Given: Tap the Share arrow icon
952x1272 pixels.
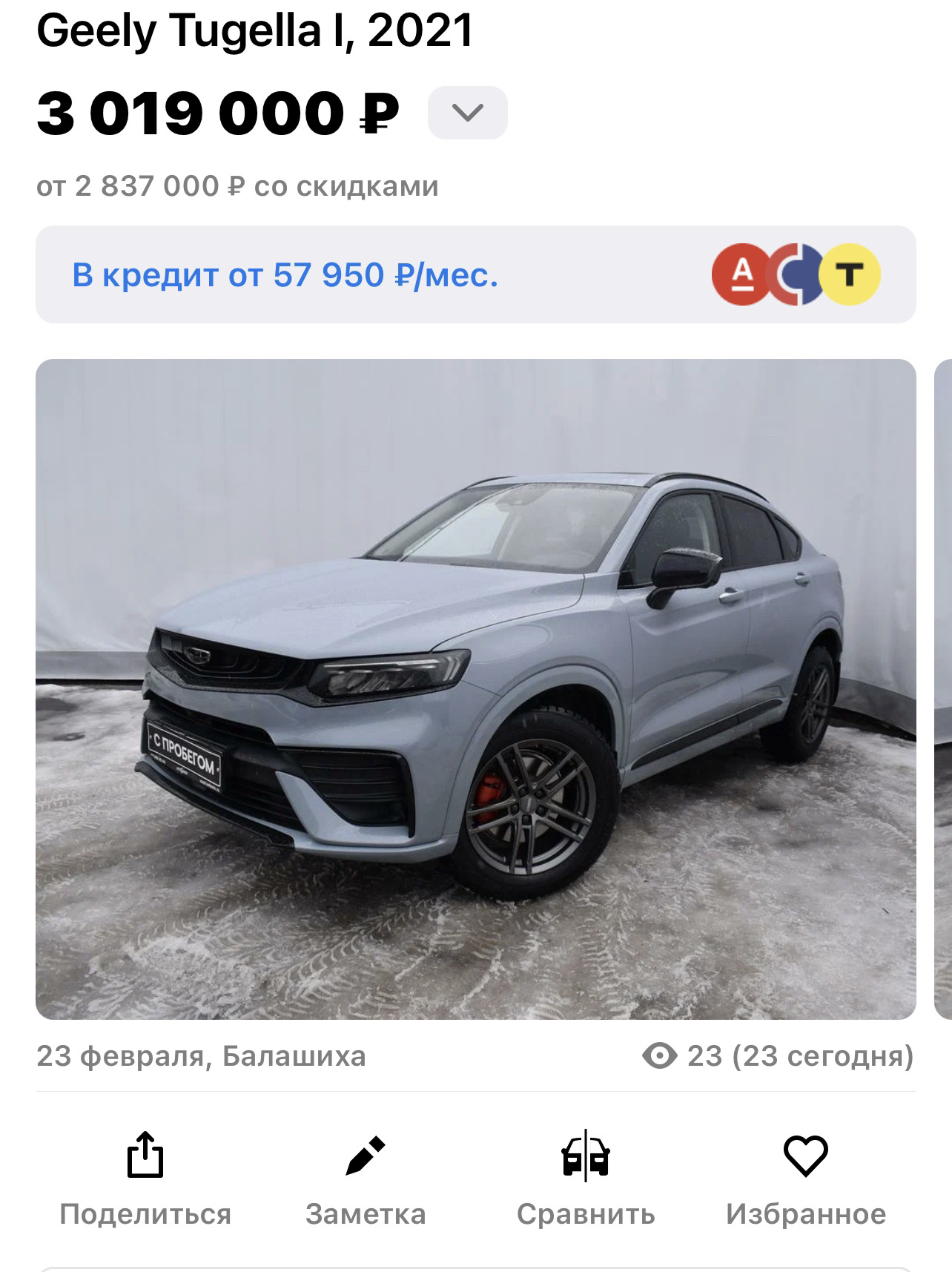Looking at the screenshot, I should (145, 1154).
